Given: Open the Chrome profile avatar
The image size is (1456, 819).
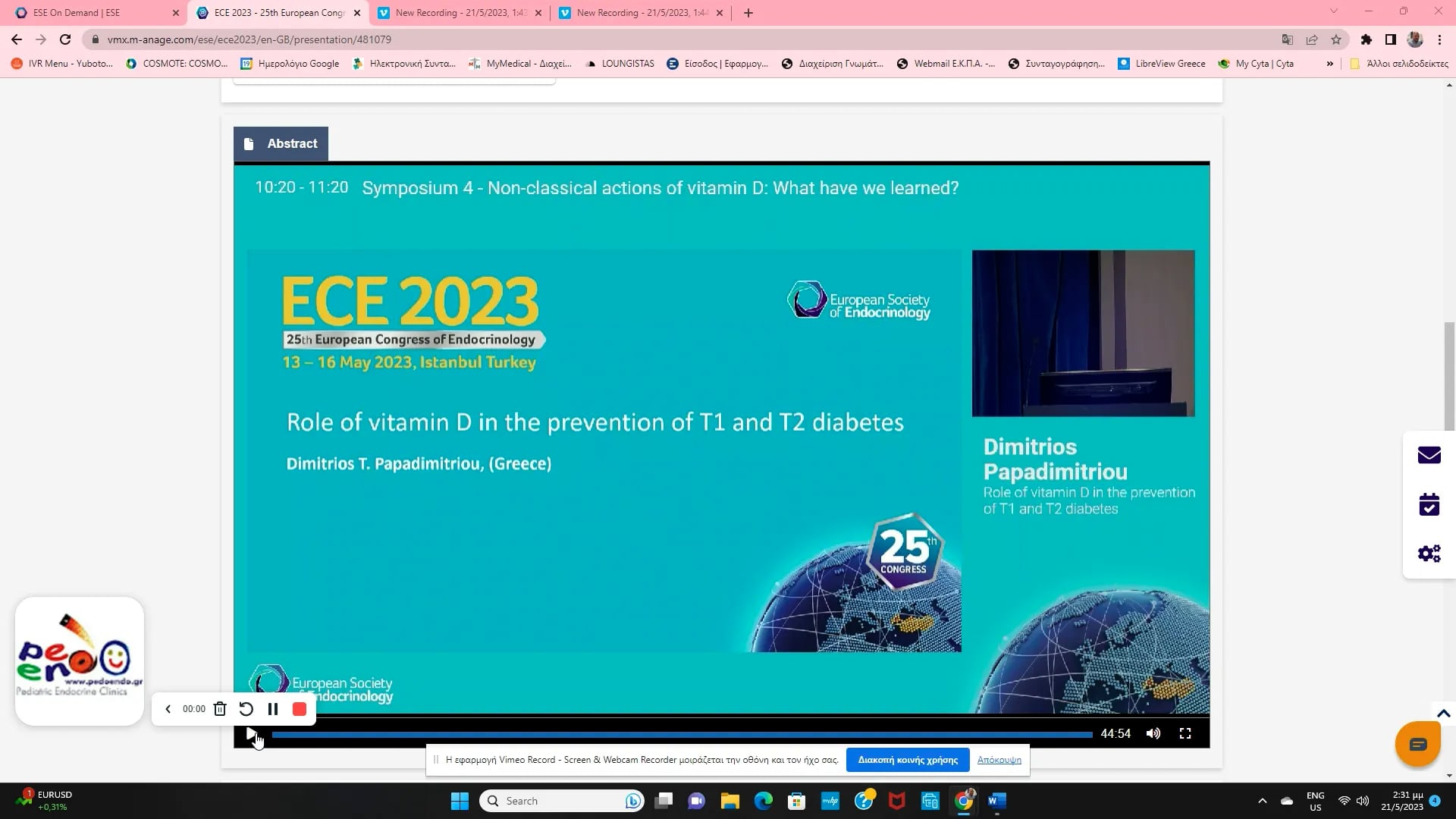Looking at the screenshot, I should (1415, 39).
